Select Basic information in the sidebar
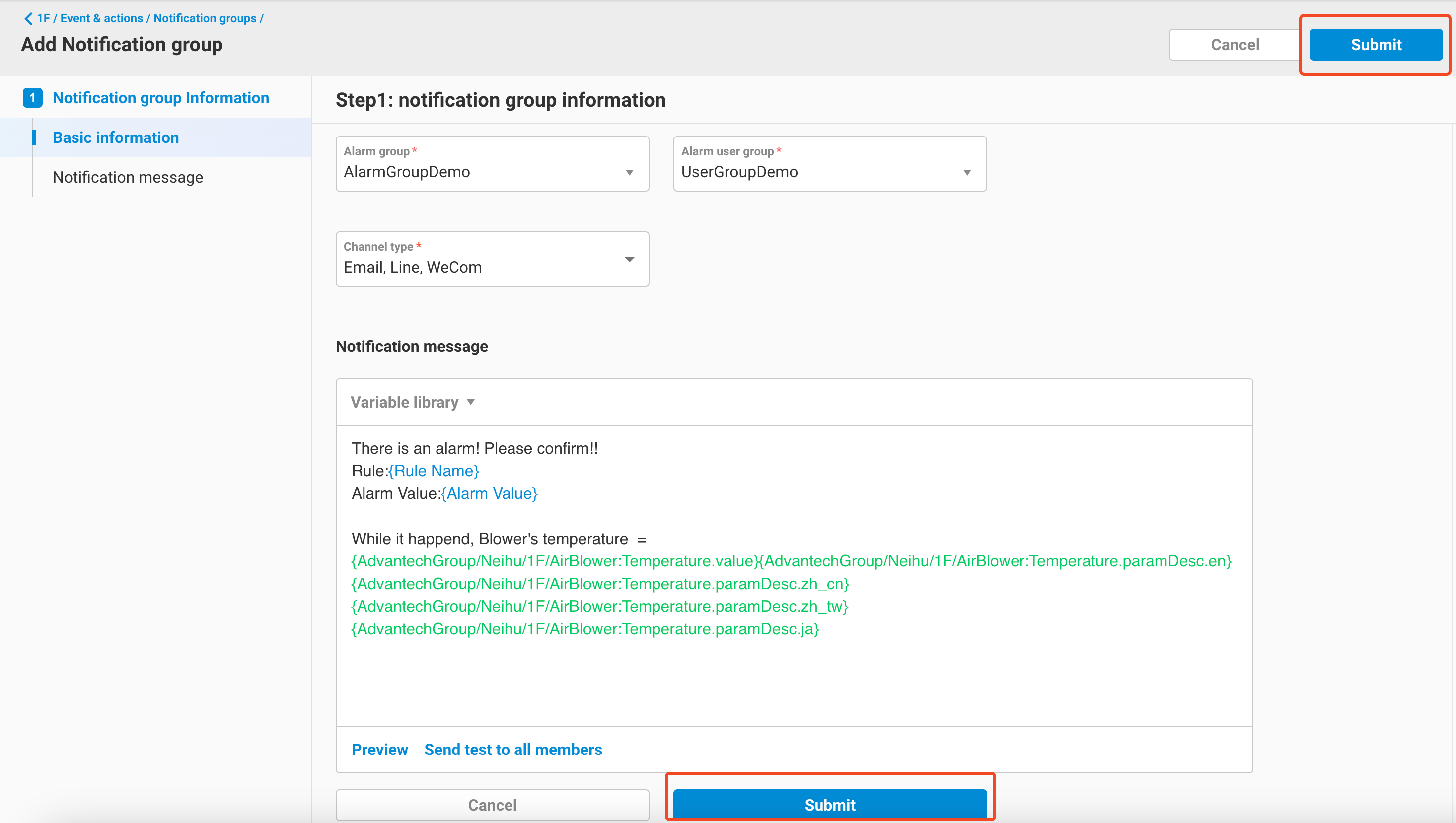1456x823 pixels. 115,137
